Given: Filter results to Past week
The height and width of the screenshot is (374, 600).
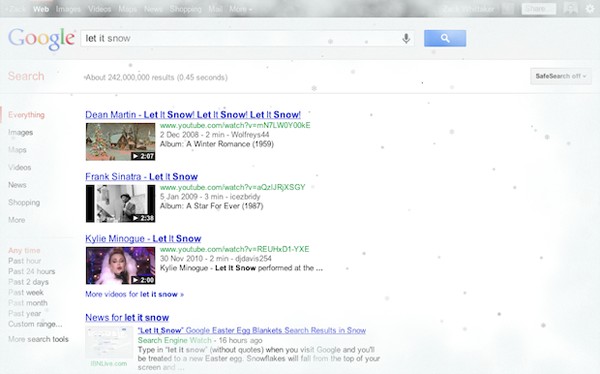Looking at the screenshot, I should [x=26, y=292].
